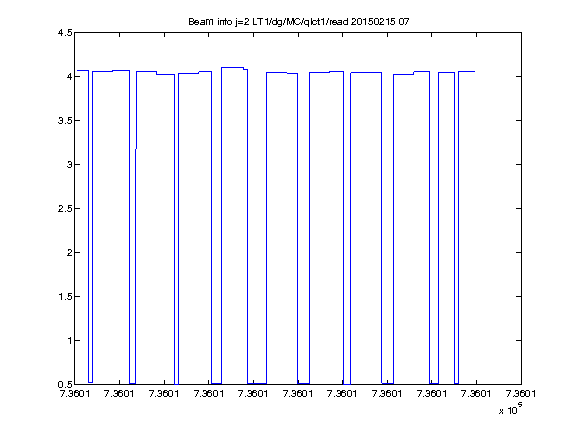Click the bottom of the first narrow dip
The height and width of the screenshot is (432, 576).
(90, 382)
